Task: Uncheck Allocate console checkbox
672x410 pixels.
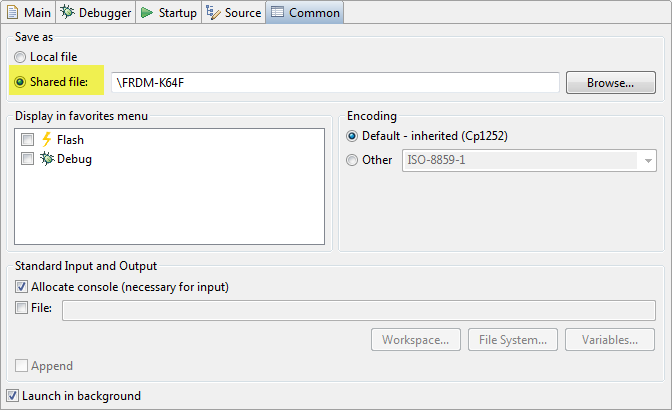Action: (x=22, y=287)
